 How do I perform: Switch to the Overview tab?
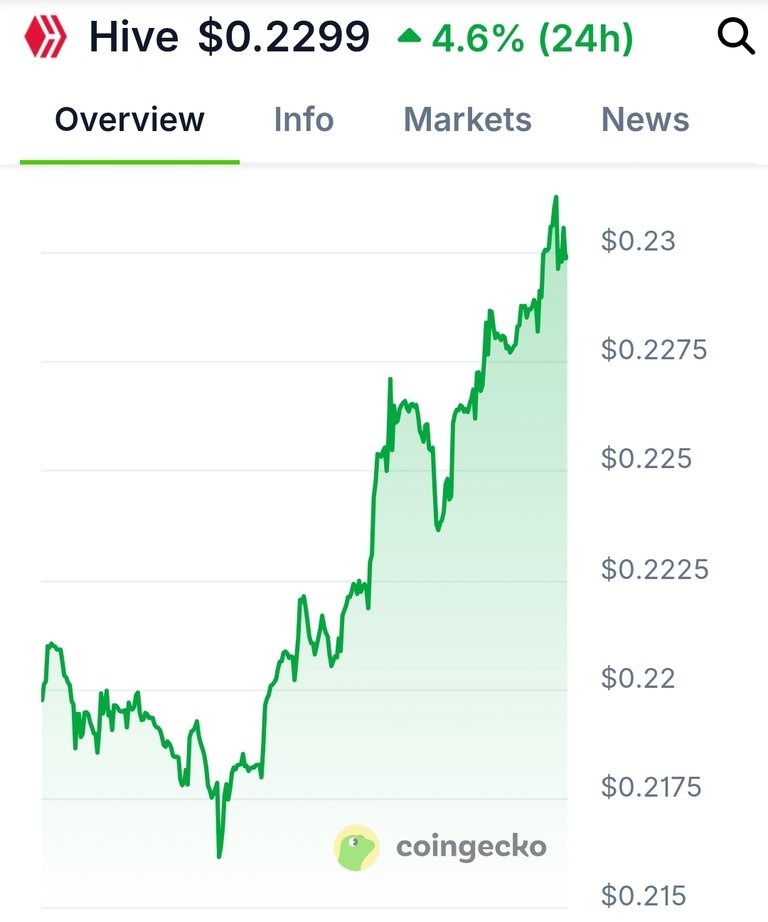click(129, 119)
